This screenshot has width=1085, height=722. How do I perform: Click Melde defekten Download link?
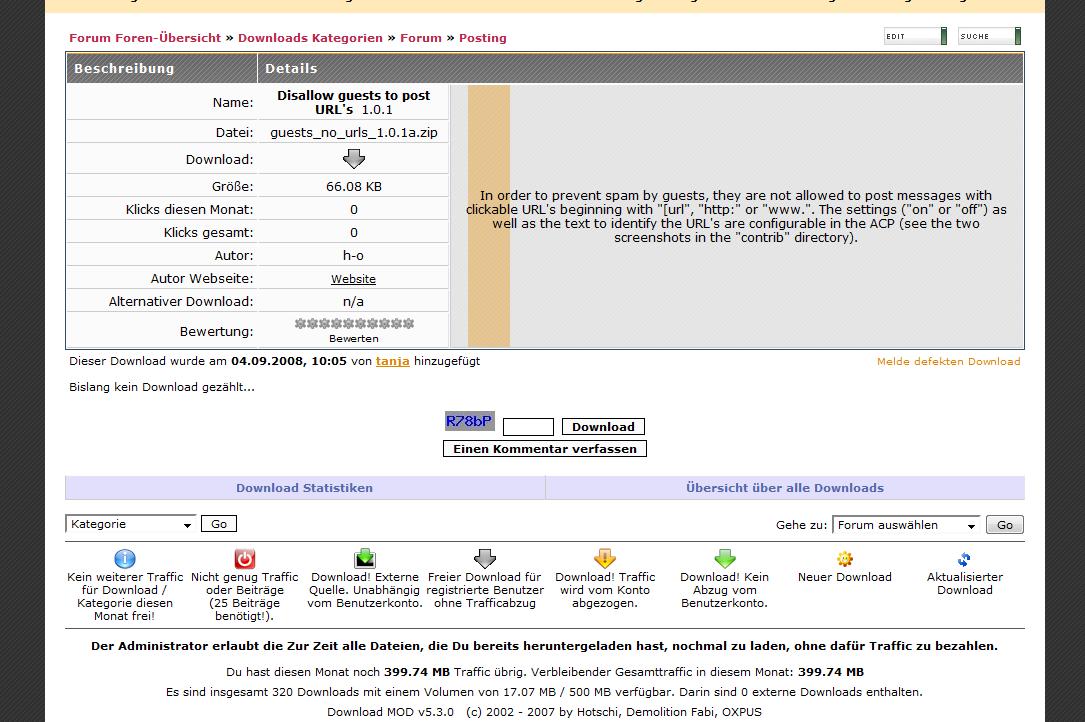[948, 361]
